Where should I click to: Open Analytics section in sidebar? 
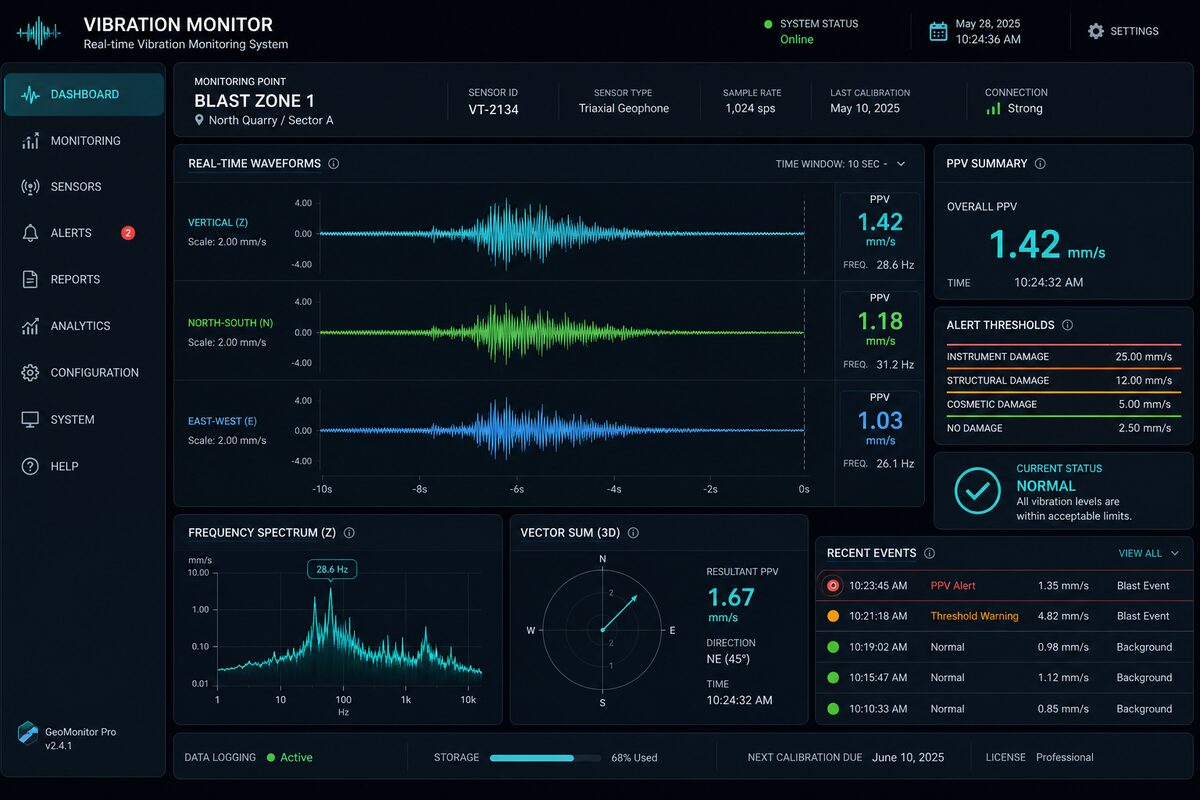point(84,326)
